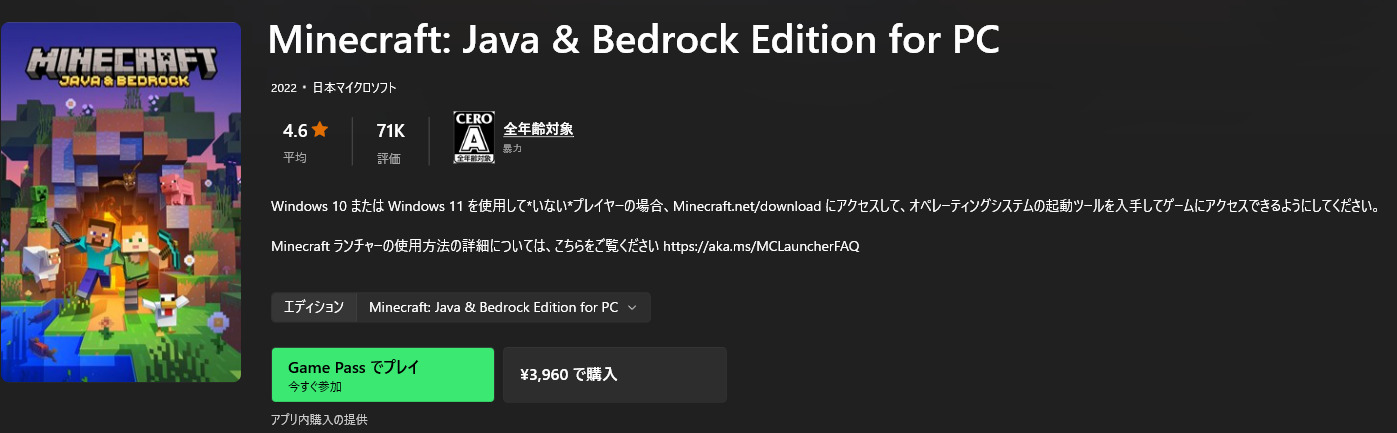Open the aka.ms/MCLauncherFAQ link
This screenshot has height=433, width=1397.
(x=761, y=245)
